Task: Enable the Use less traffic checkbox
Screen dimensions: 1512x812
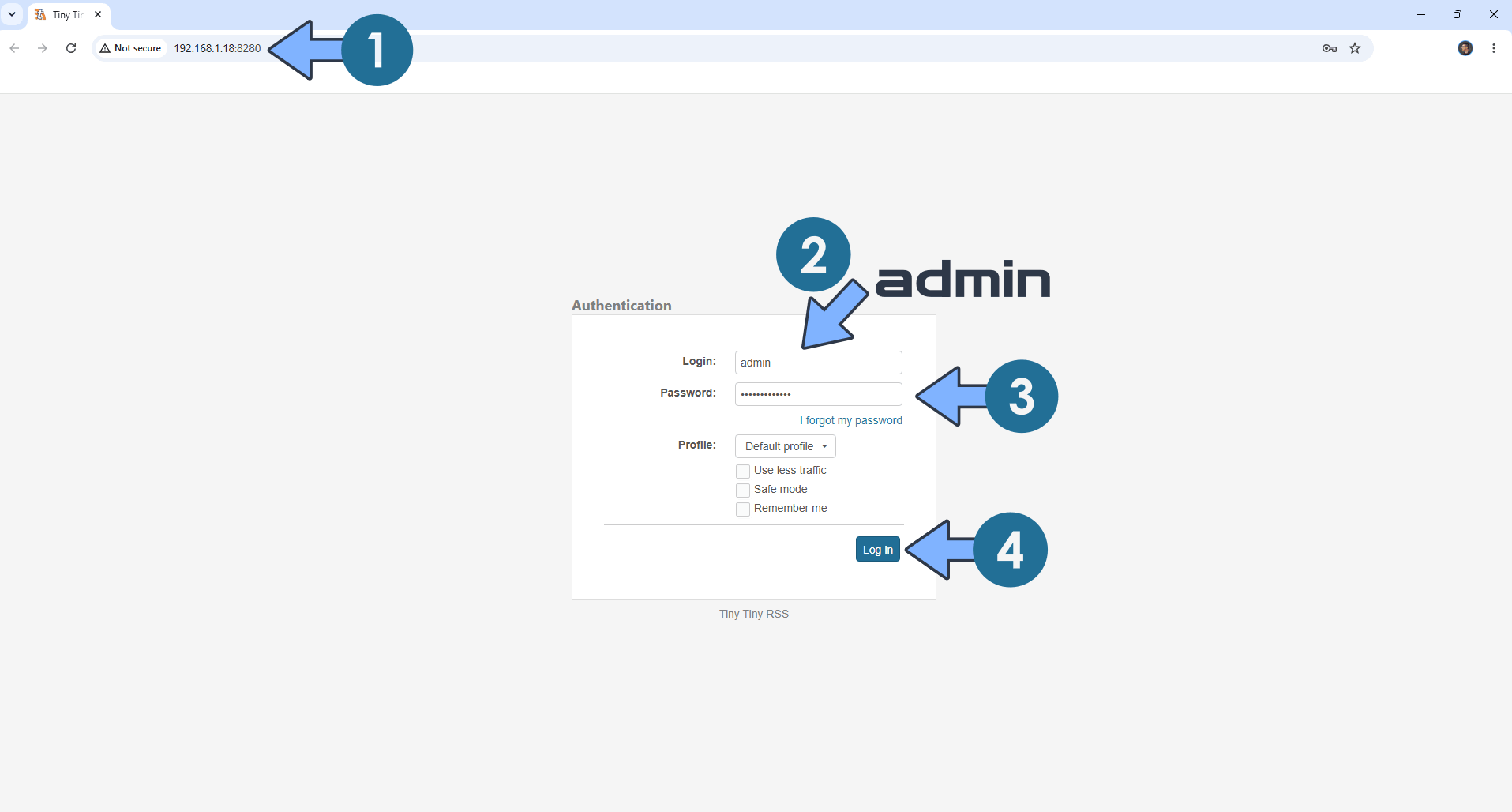Action: (743, 472)
